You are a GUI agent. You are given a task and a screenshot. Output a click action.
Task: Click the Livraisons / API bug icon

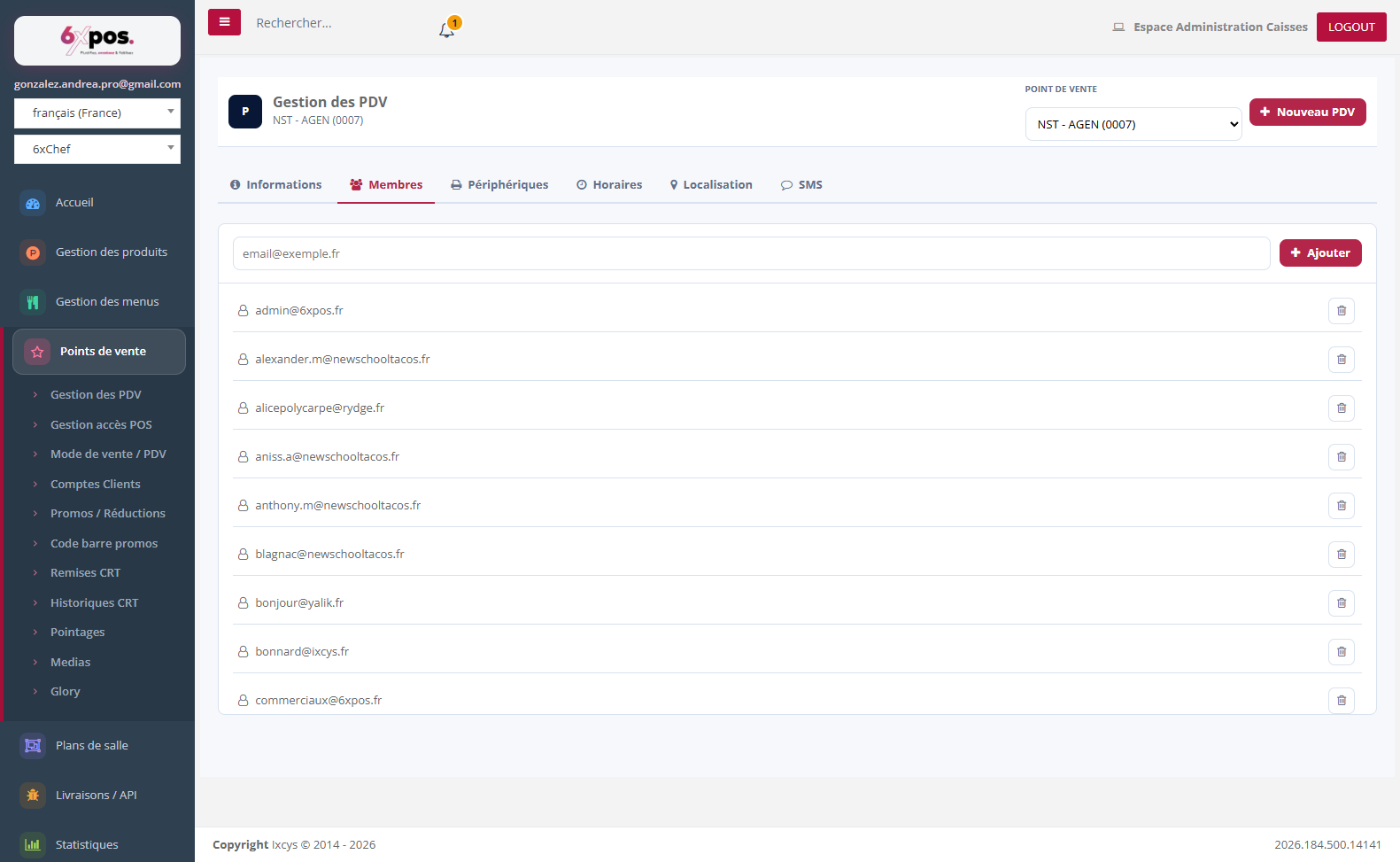33,796
